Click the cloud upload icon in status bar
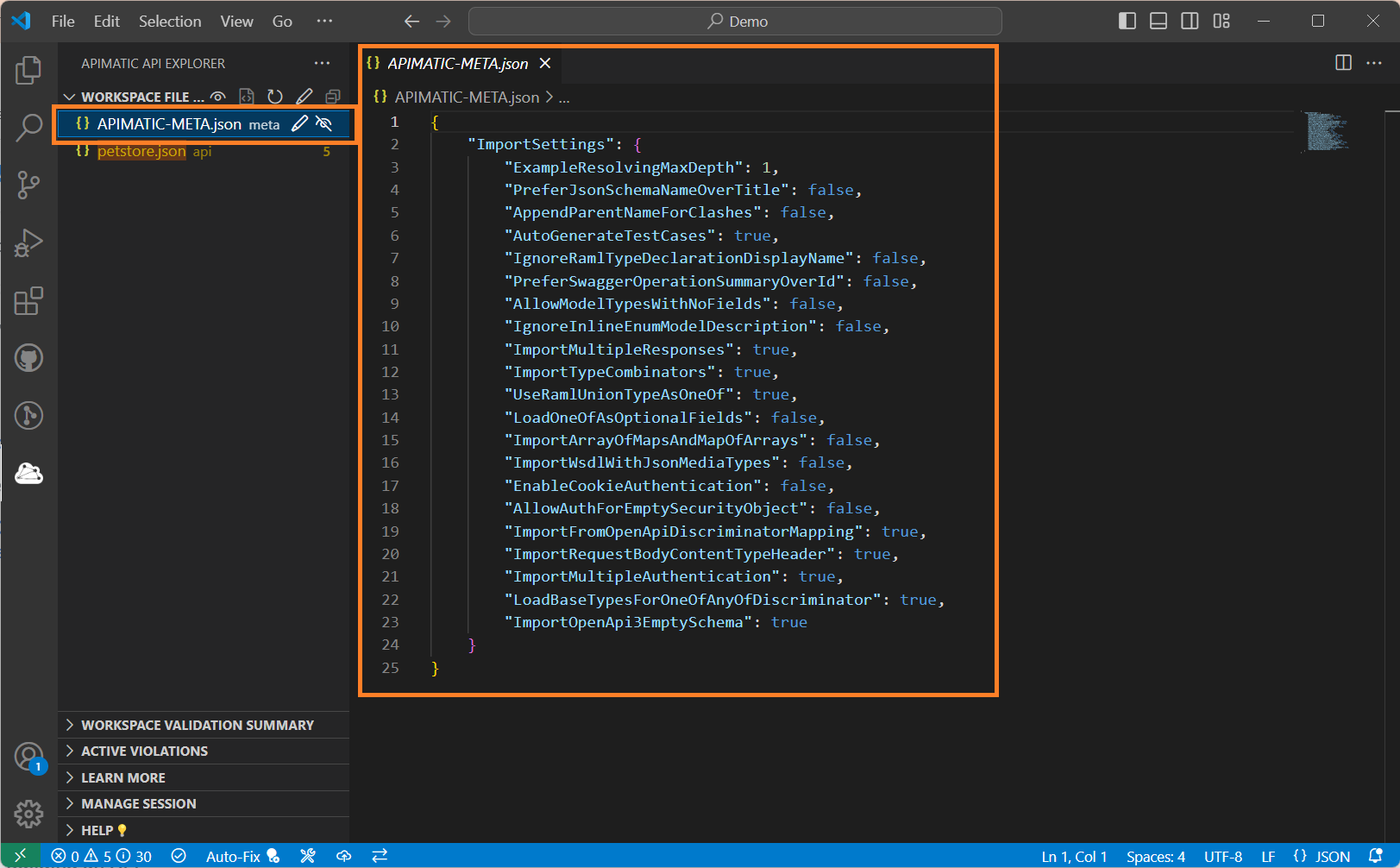The height and width of the screenshot is (868, 1400). click(x=343, y=856)
